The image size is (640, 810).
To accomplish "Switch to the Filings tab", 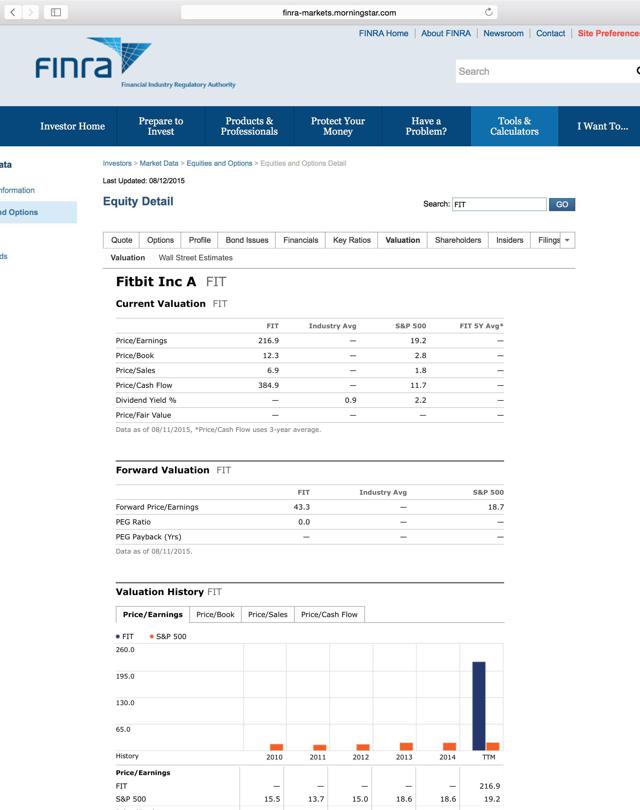I will [x=548, y=240].
